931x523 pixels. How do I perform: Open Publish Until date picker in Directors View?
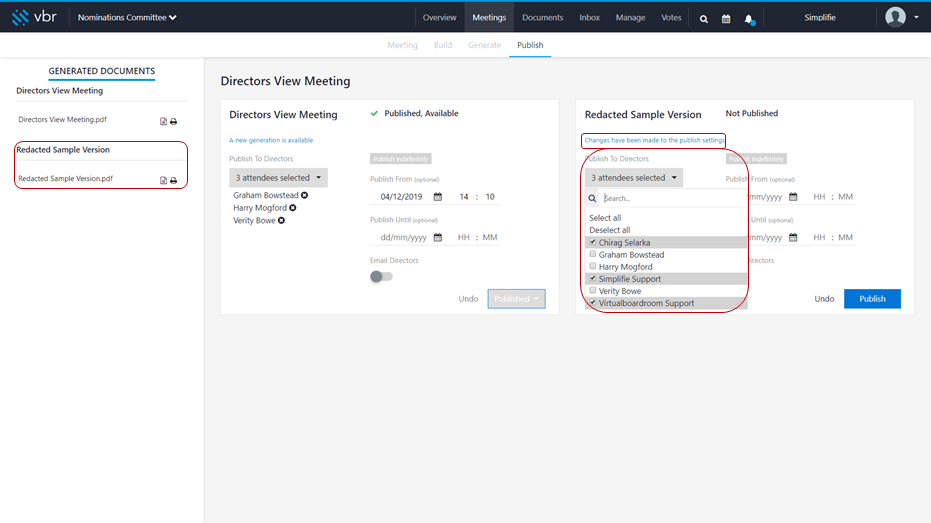tap(438, 237)
